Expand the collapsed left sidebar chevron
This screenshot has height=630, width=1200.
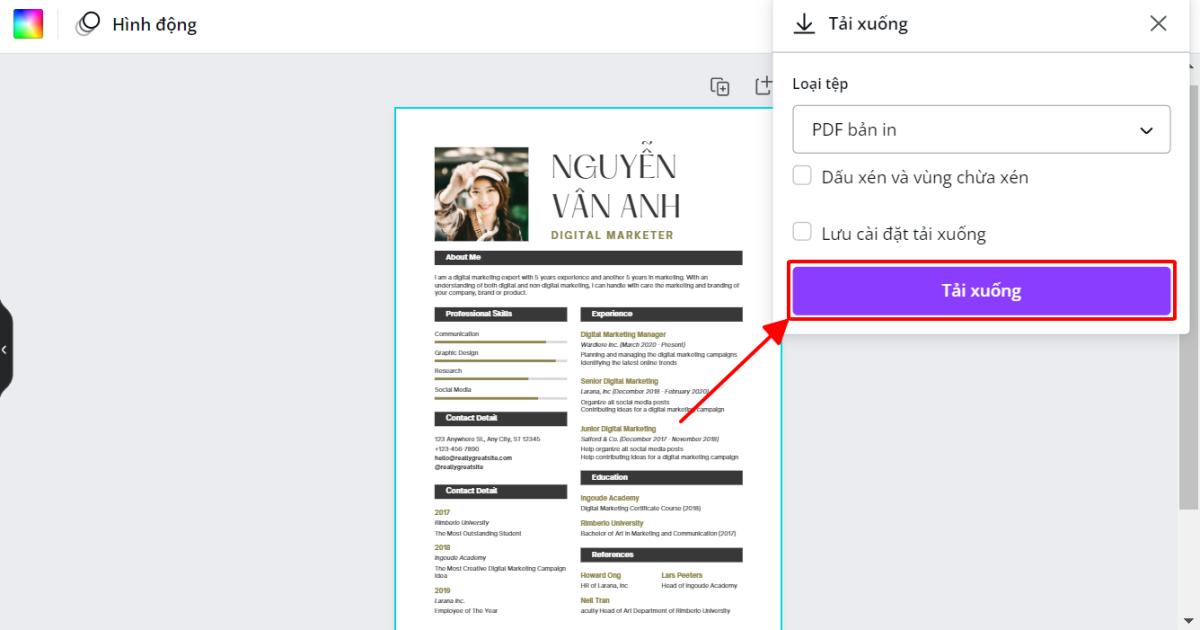coord(4,348)
